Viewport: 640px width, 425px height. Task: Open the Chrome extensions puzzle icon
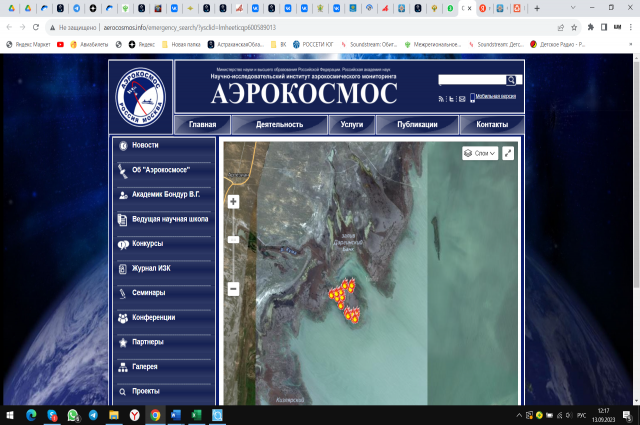click(591, 27)
